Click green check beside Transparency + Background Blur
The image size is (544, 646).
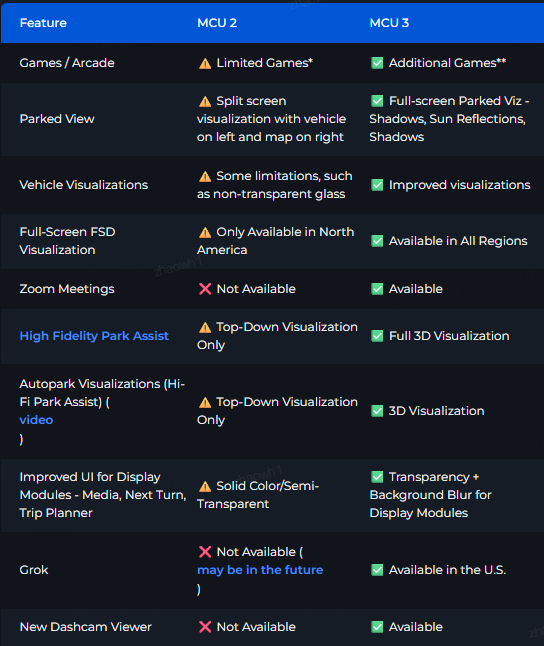click(377, 477)
